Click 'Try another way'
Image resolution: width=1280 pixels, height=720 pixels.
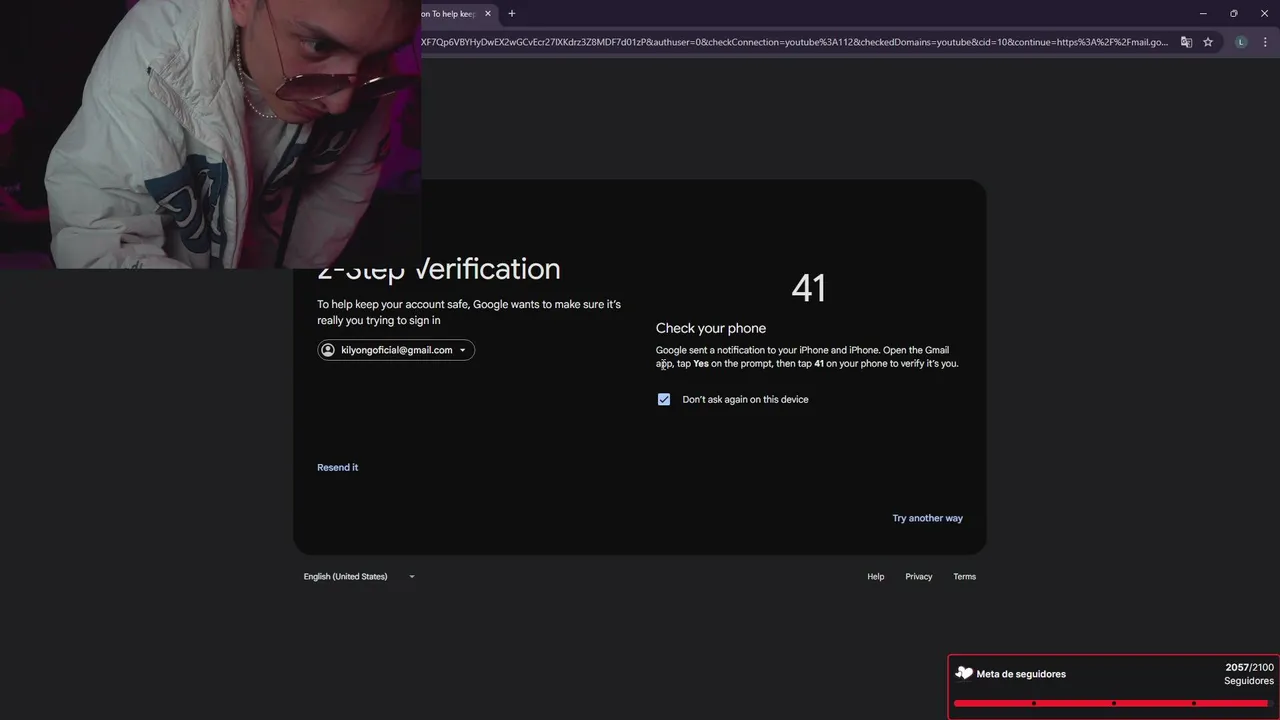(927, 518)
